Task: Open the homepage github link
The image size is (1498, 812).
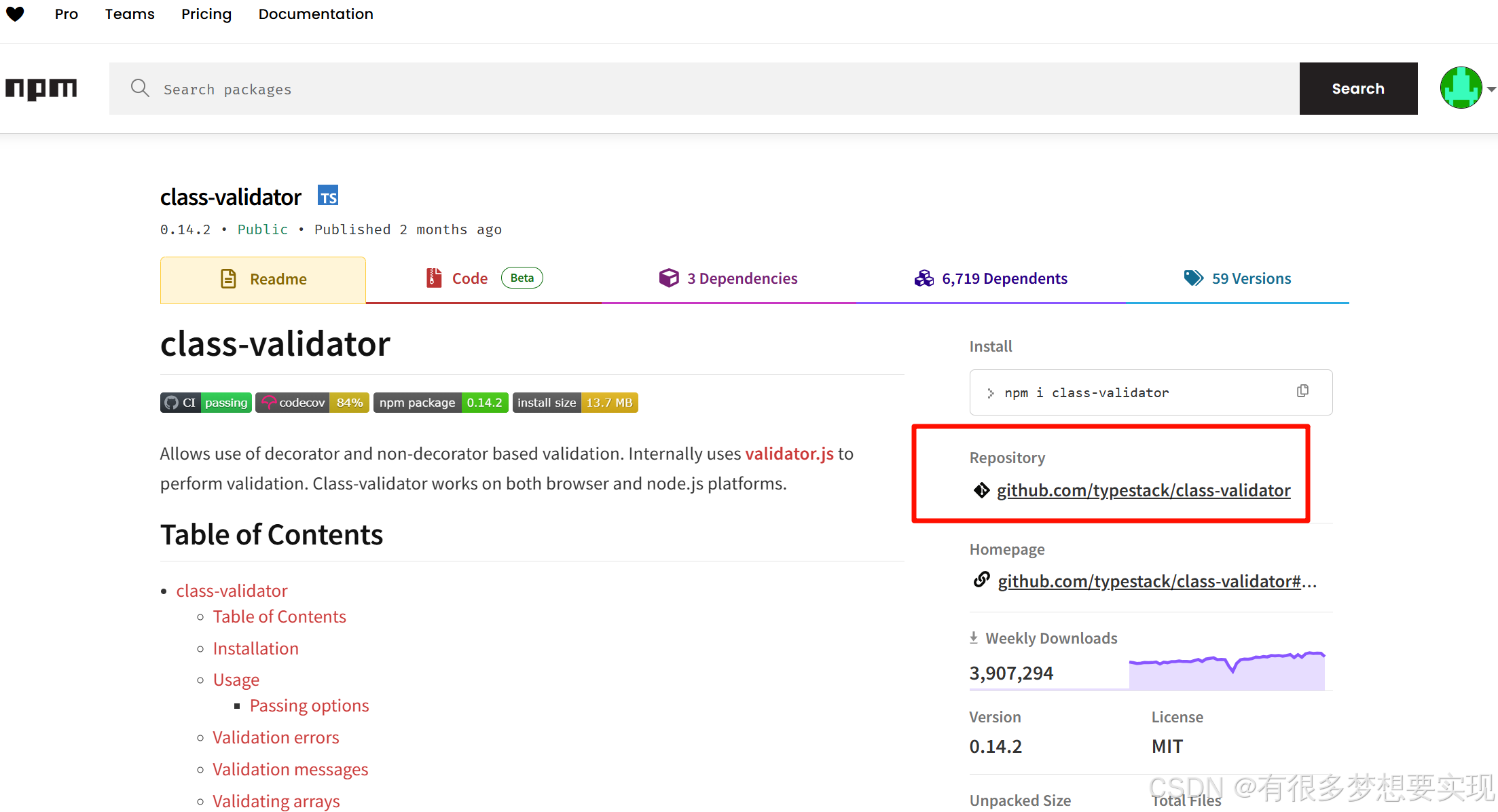Action: point(1157,581)
